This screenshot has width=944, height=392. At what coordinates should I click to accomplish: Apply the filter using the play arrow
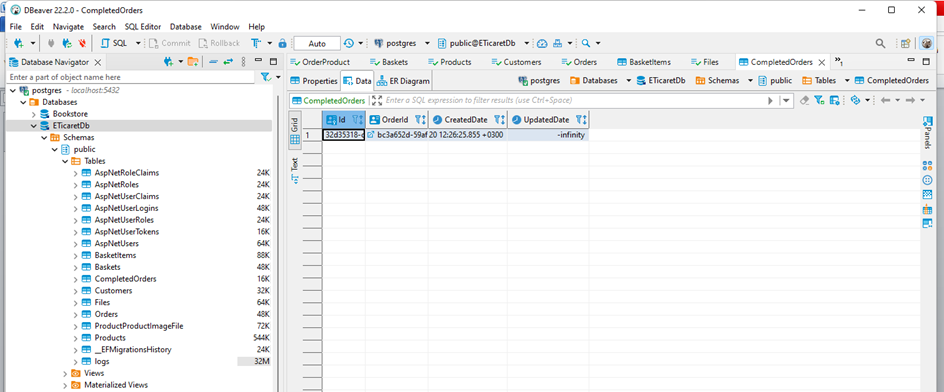point(770,101)
